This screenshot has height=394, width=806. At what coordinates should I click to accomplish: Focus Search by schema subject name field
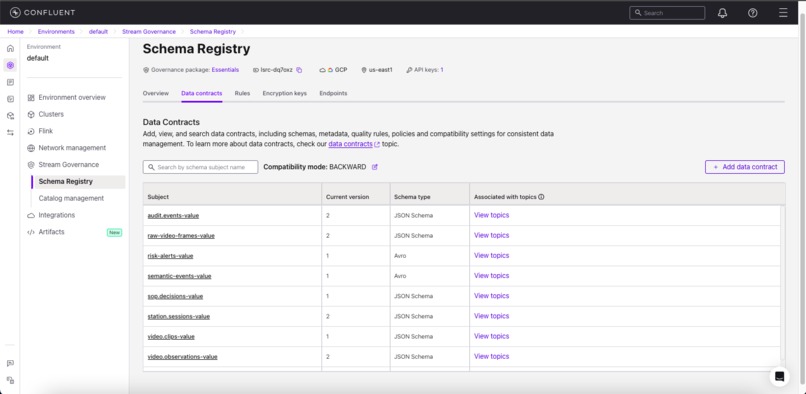coord(200,167)
